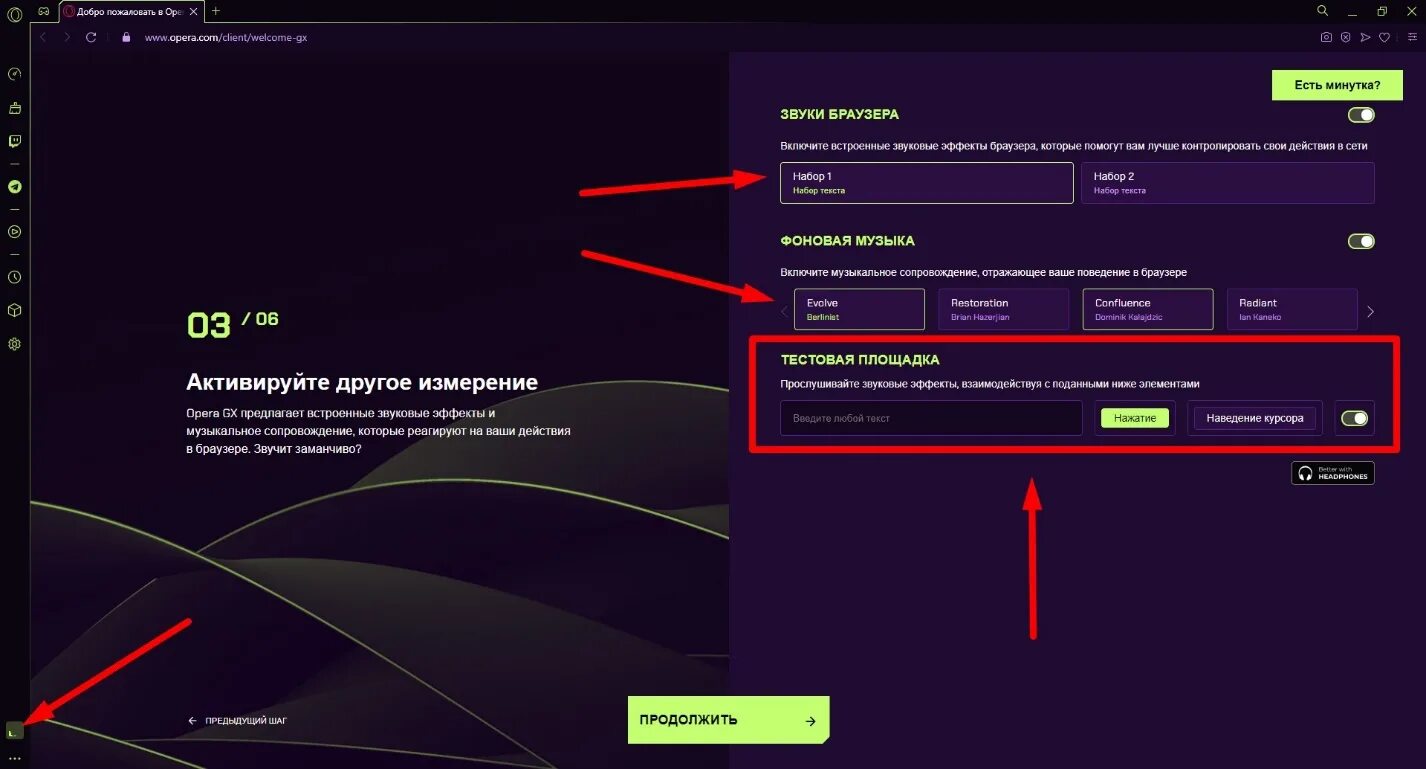This screenshot has width=1426, height=769.
Task: Toggle the background music switch
Action: (x=1361, y=241)
